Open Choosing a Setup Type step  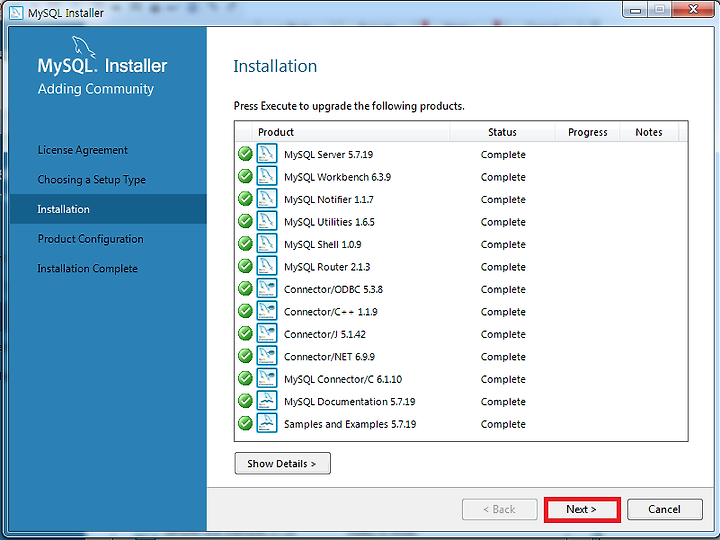pyautogui.click(x=92, y=180)
